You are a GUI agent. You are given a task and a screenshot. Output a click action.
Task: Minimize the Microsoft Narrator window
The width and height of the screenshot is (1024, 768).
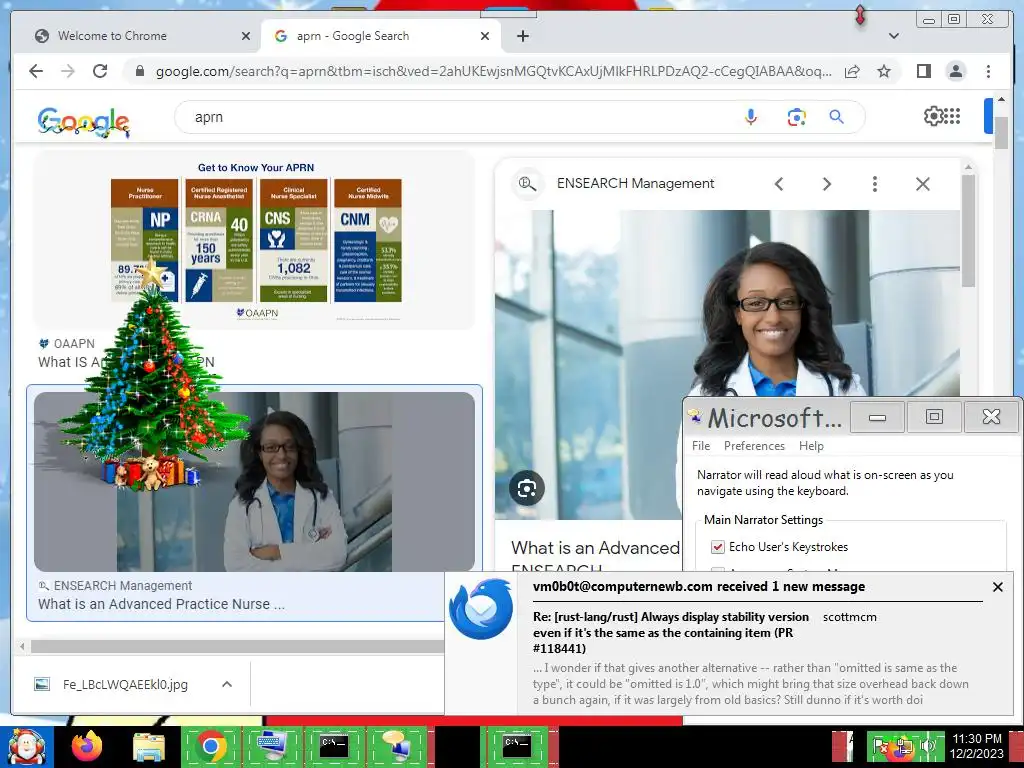coord(877,417)
